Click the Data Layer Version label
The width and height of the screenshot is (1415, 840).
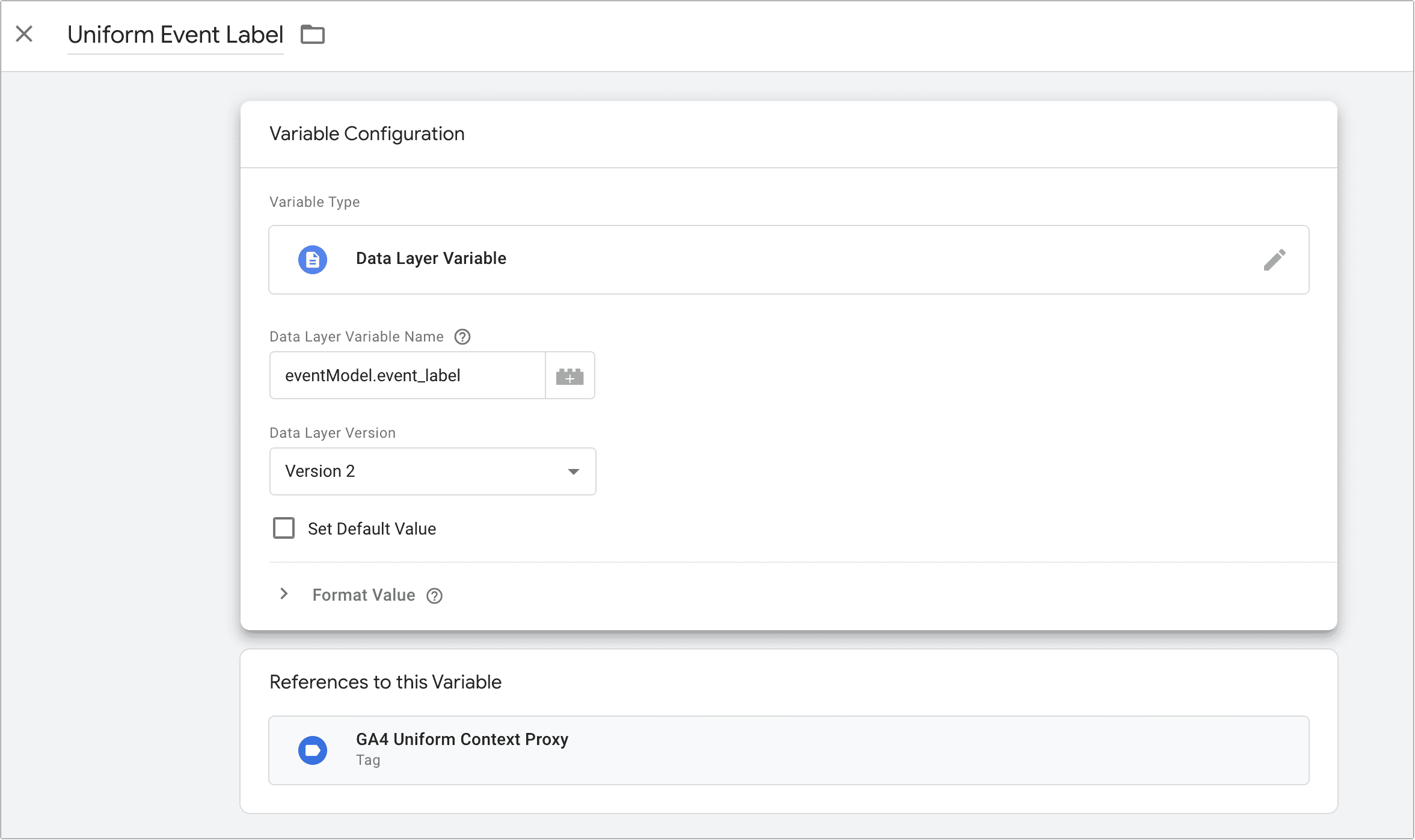tap(333, 433)
